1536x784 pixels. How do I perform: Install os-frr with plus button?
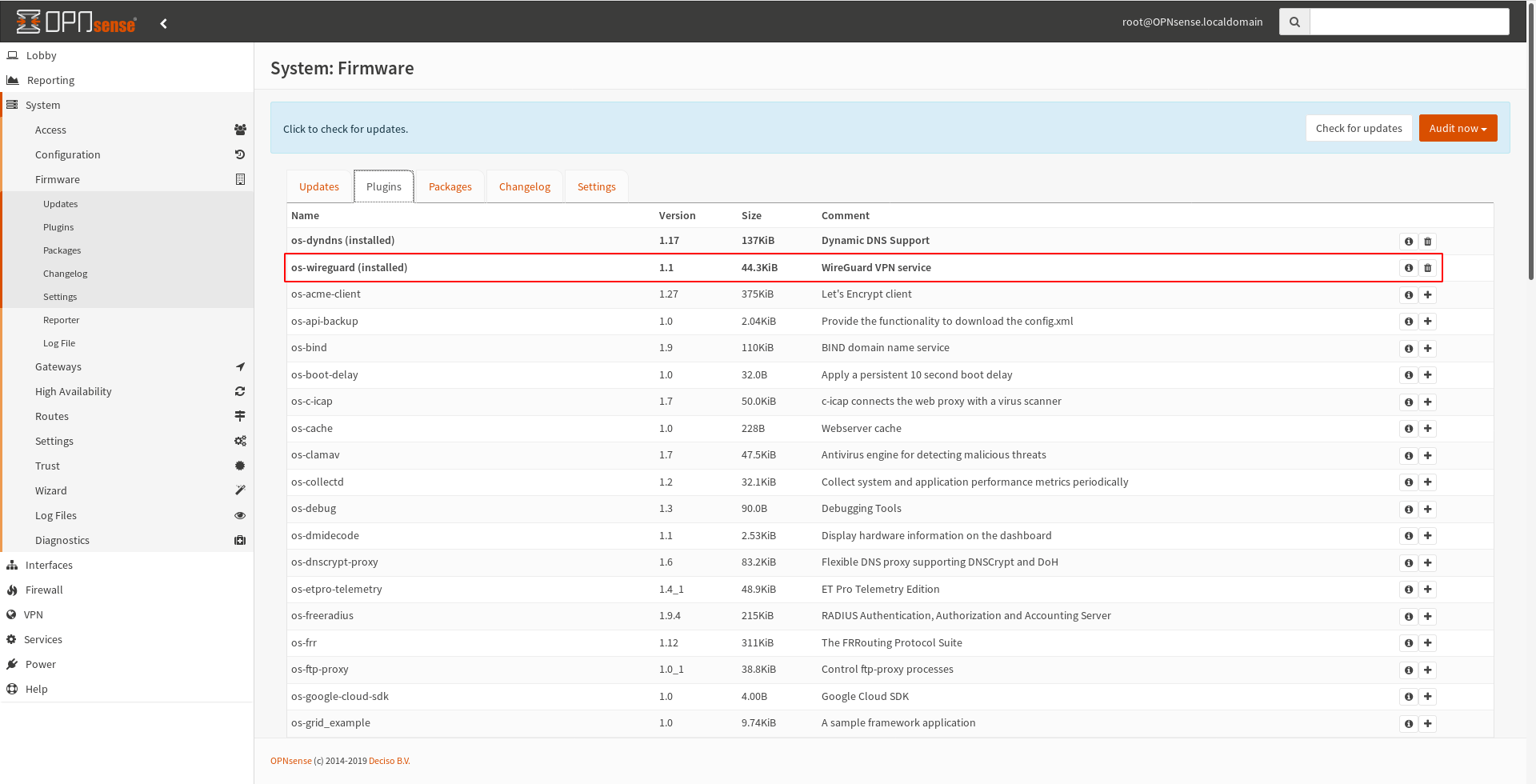[1427, 643]
